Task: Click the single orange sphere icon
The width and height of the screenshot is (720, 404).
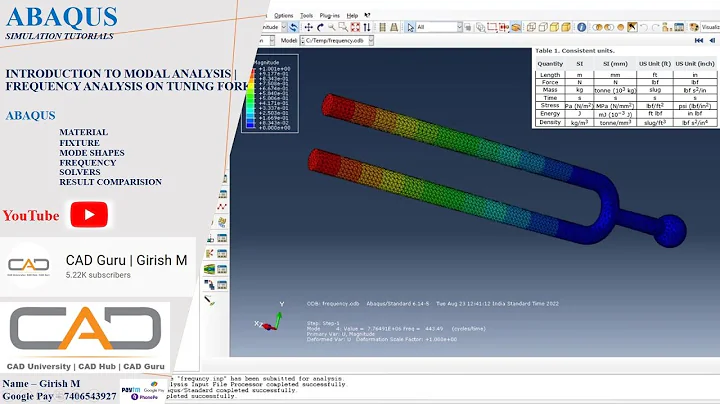Action: (x=620, y=28)
